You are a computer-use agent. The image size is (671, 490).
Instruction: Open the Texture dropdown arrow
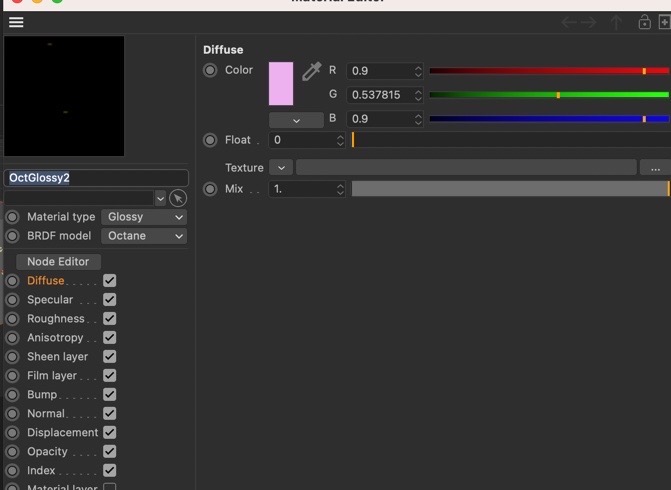coord(281,167)
